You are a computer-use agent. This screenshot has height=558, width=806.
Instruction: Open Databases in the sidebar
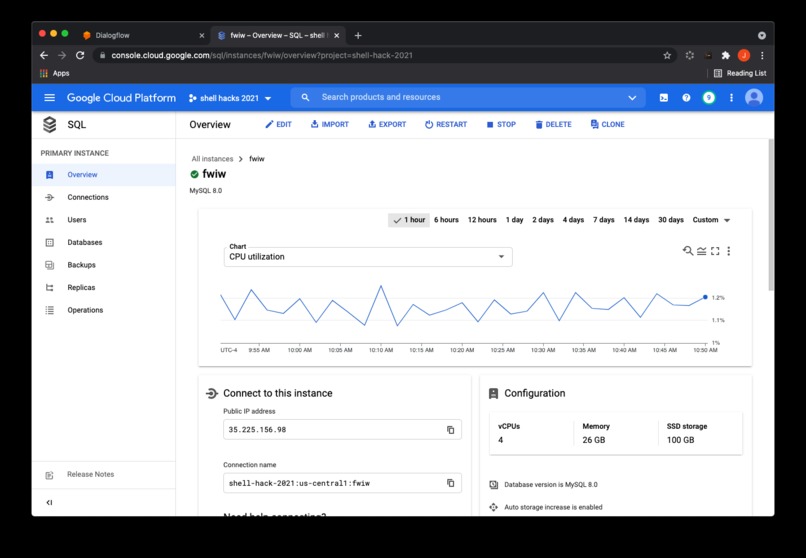[104, 243]
